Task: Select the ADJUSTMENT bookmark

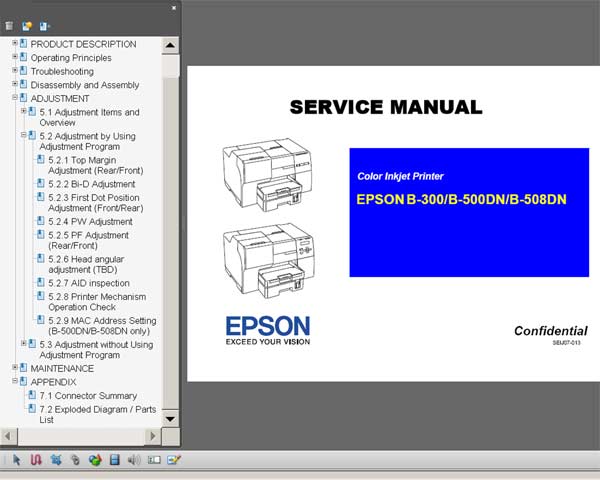Action: coord(60,99)
